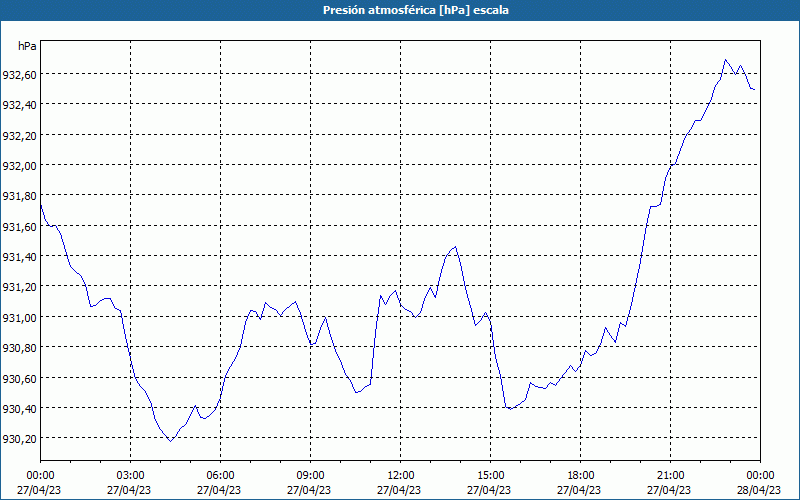
Task: Select the 930,40 y-axis value
Action: pos(19,409)
